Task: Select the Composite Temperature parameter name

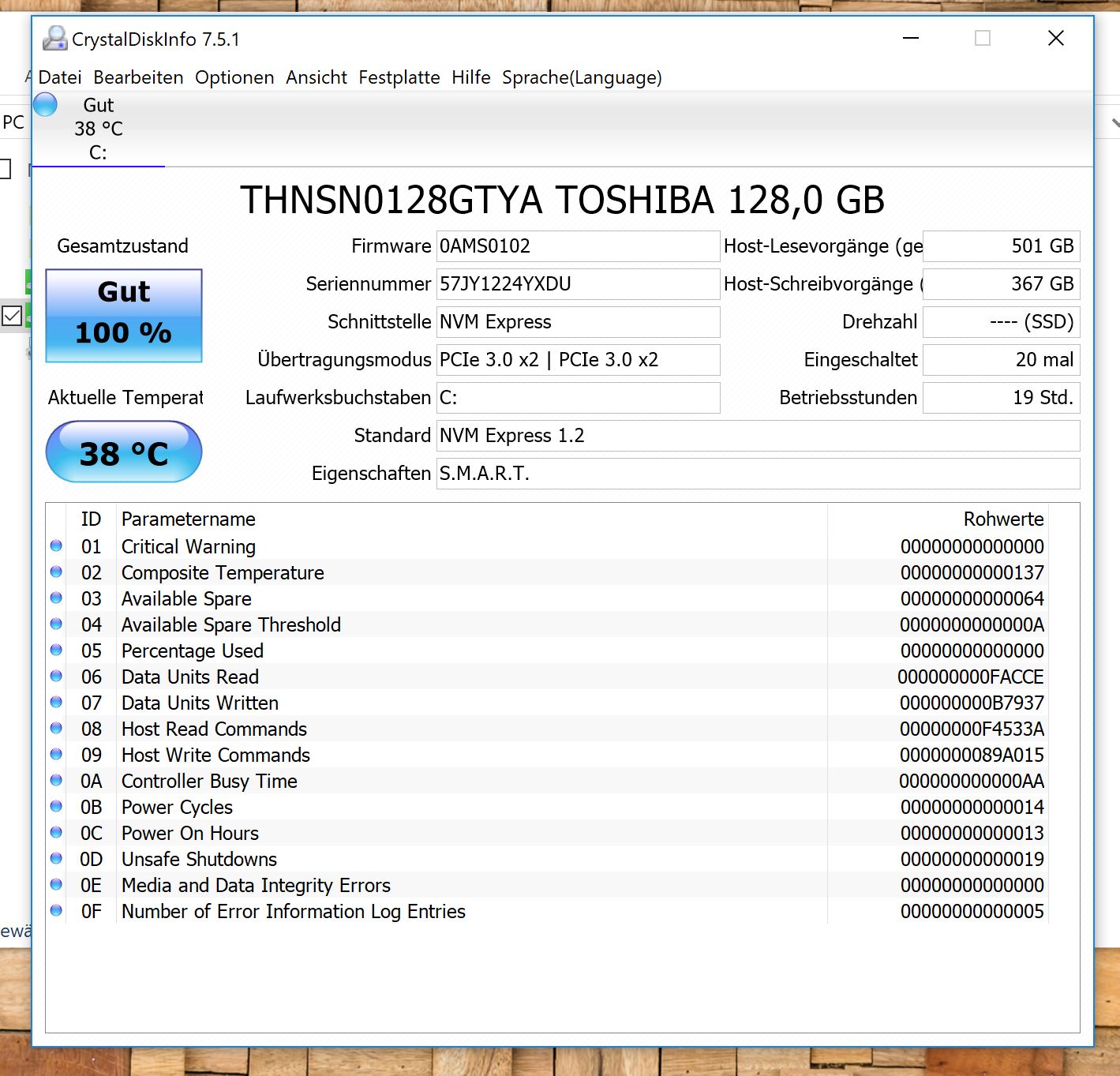Action: click(x=223, y=572)
